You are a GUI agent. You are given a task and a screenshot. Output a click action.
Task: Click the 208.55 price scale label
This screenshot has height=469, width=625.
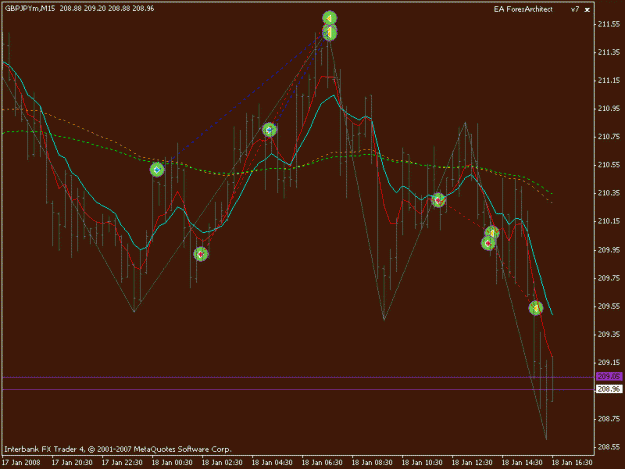click(609, 447)
